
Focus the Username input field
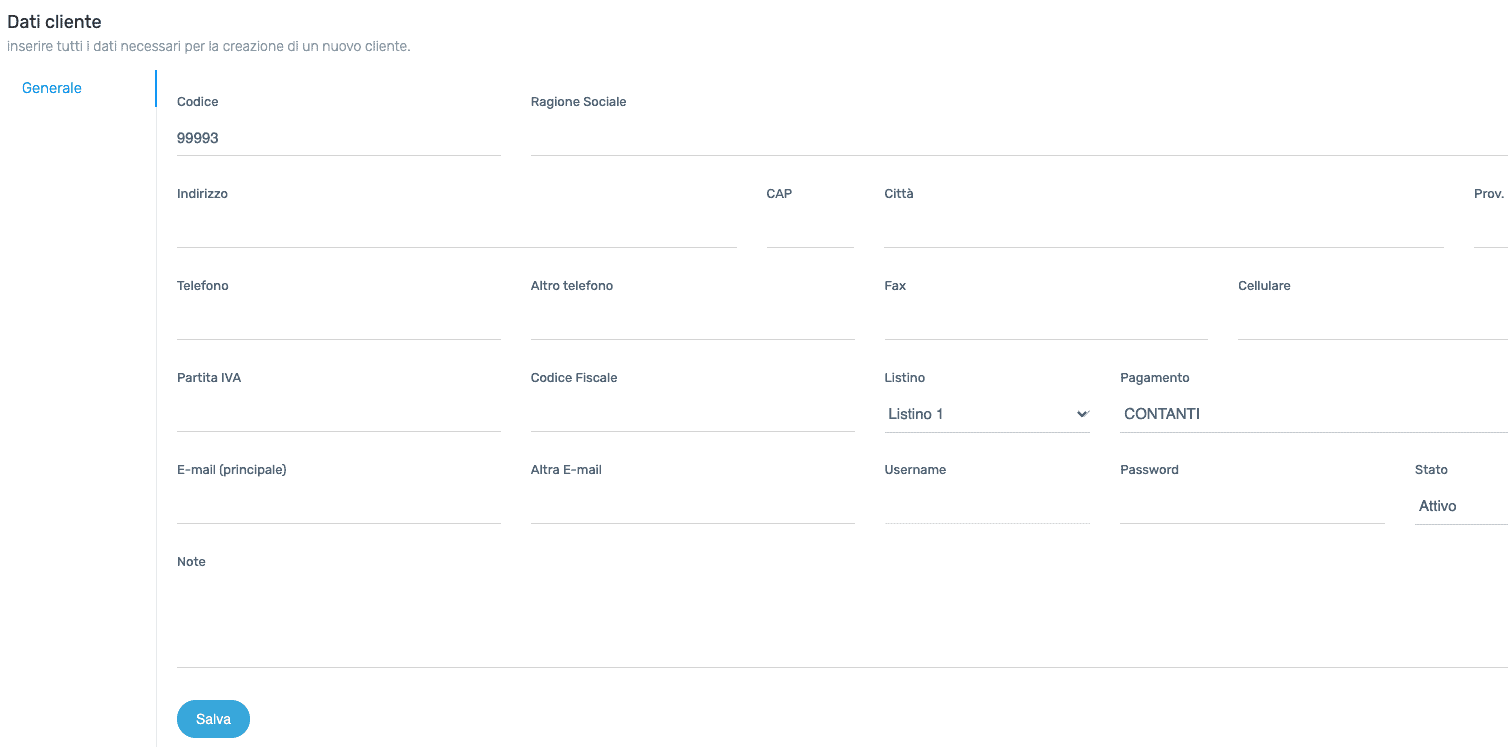coord(987,506)
